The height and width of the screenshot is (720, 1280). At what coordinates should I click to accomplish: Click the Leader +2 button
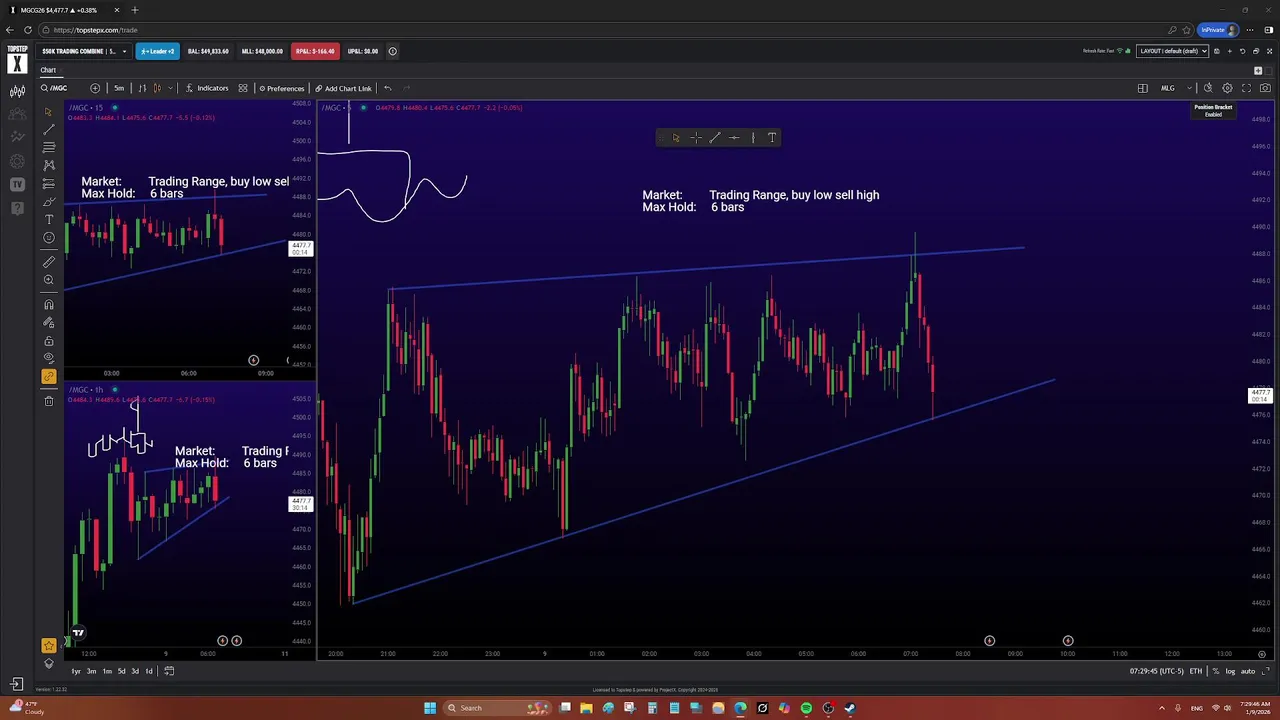(158, 51)
